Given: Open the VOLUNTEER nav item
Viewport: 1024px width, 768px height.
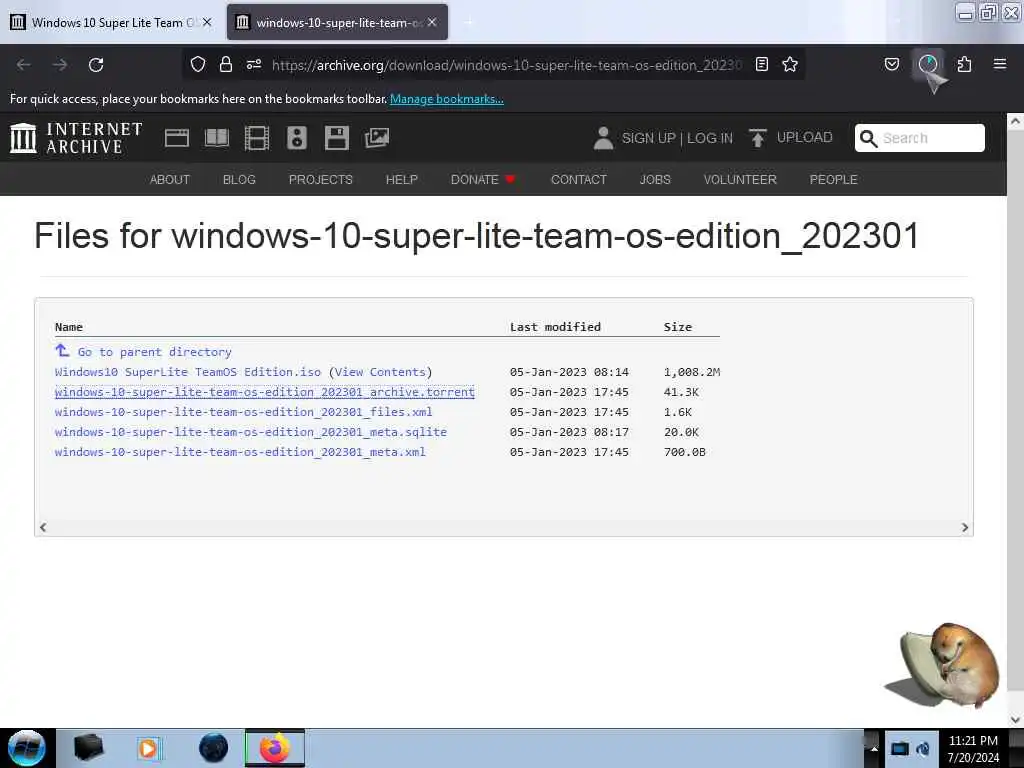Looking at the screenshot, I should 740,180.
